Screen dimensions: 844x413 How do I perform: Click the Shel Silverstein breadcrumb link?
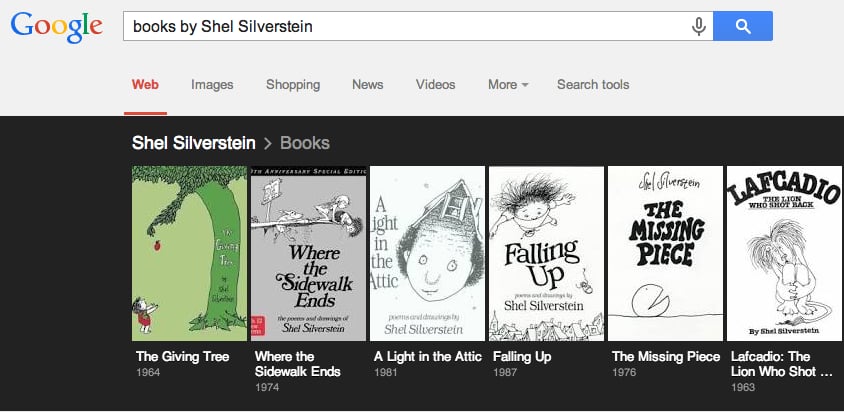pos(194,143)
